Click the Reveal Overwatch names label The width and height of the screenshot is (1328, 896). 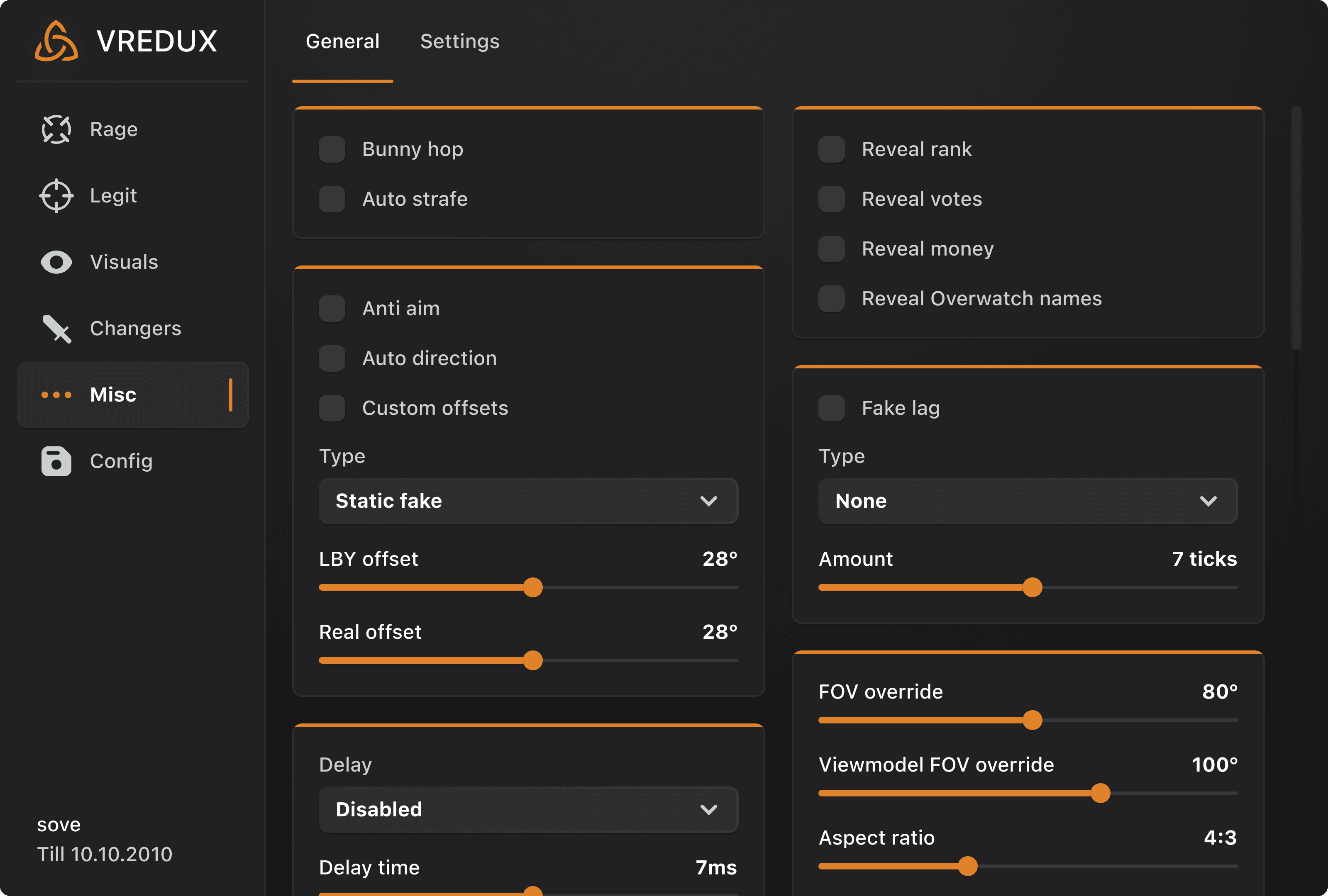point(981,299)
